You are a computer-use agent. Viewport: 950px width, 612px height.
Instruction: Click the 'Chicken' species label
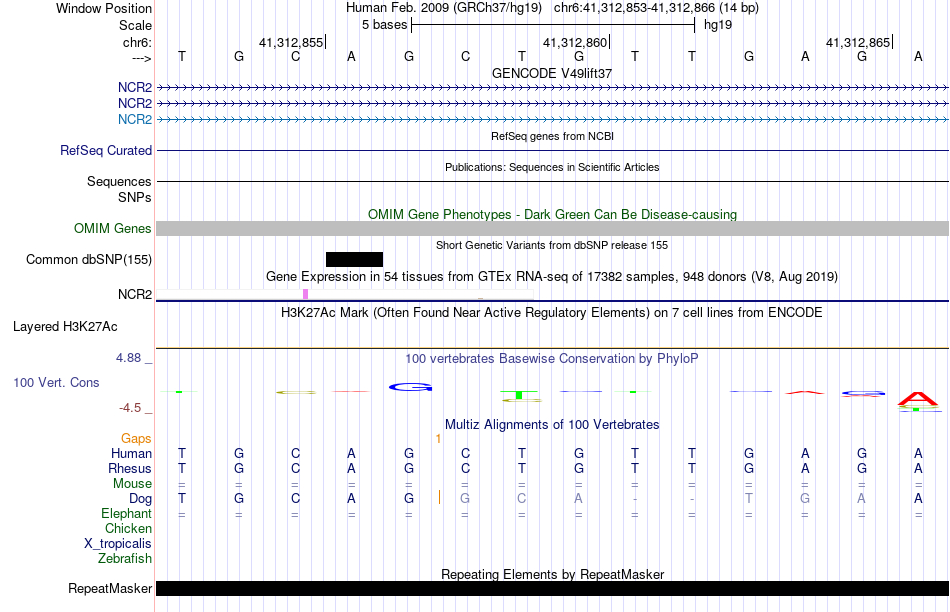(128, 528)
